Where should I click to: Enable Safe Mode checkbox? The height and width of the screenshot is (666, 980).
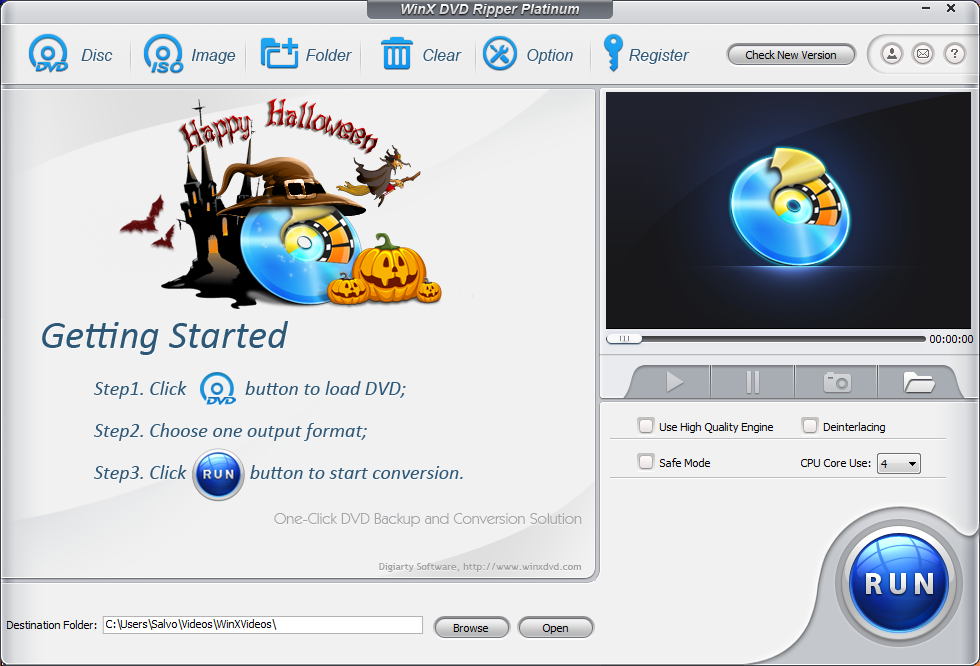pos(646,462)
